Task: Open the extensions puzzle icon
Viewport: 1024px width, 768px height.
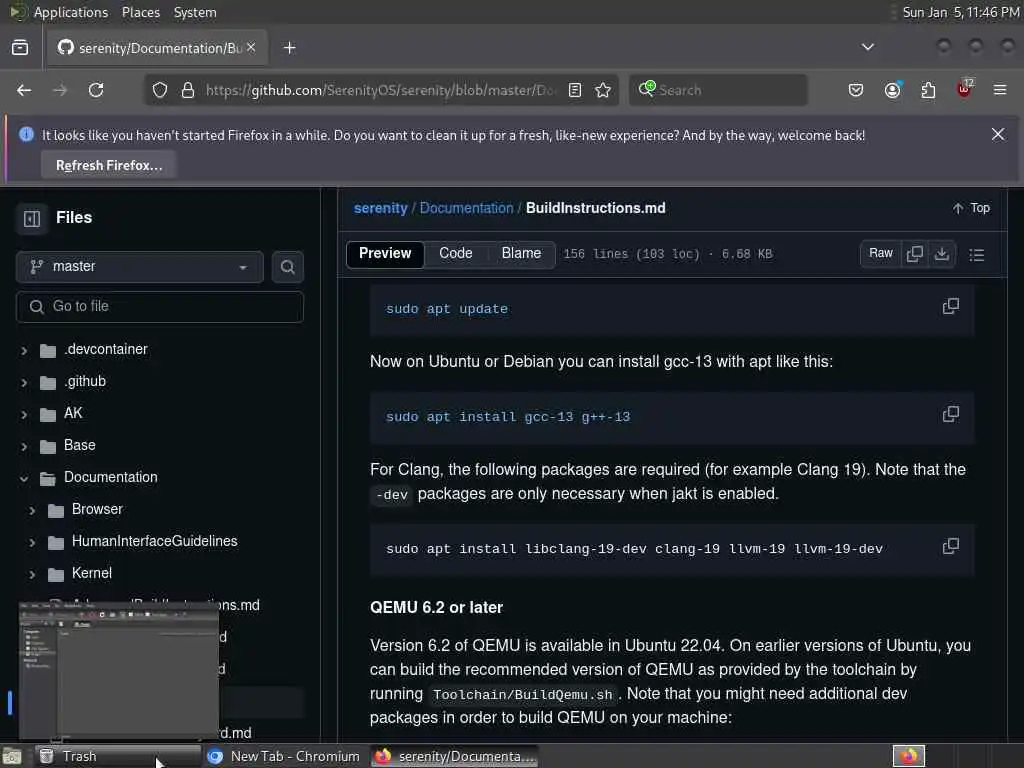Action: 928,90
